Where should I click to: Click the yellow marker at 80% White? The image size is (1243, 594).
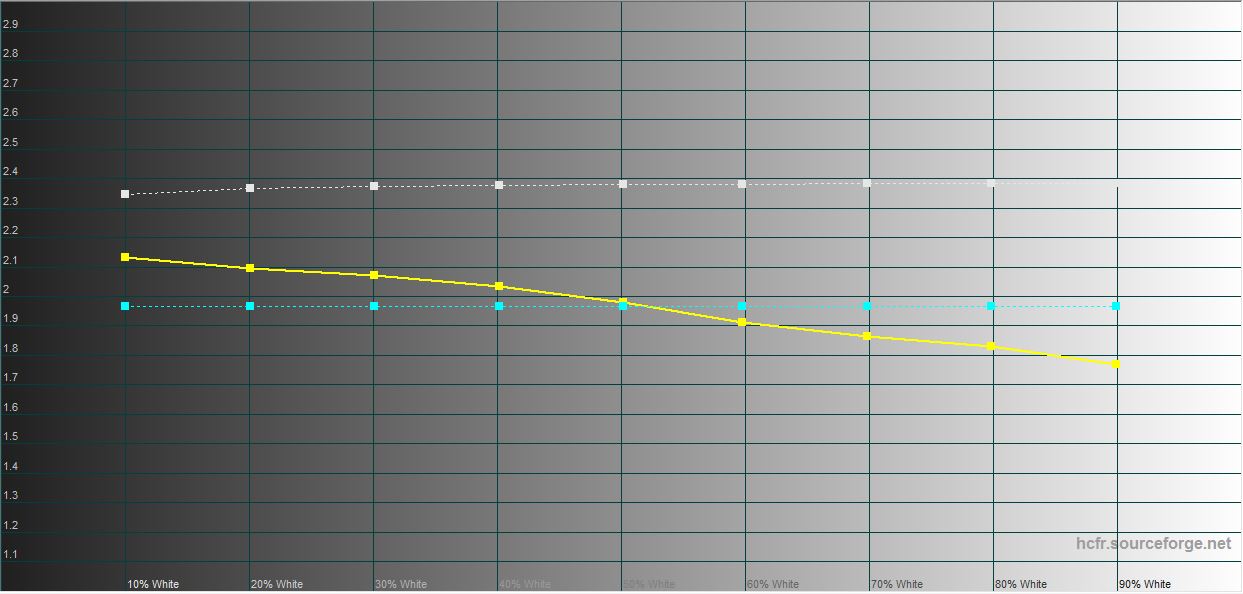[991, 346]
